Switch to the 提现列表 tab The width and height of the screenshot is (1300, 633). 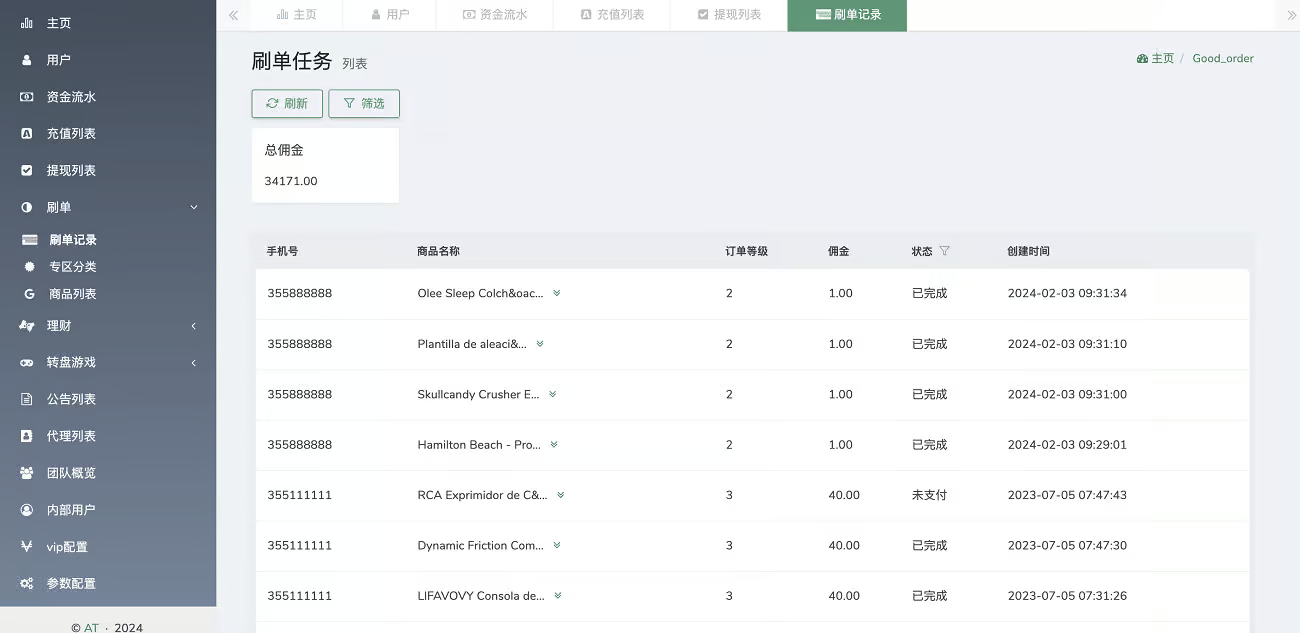[729, 15]
